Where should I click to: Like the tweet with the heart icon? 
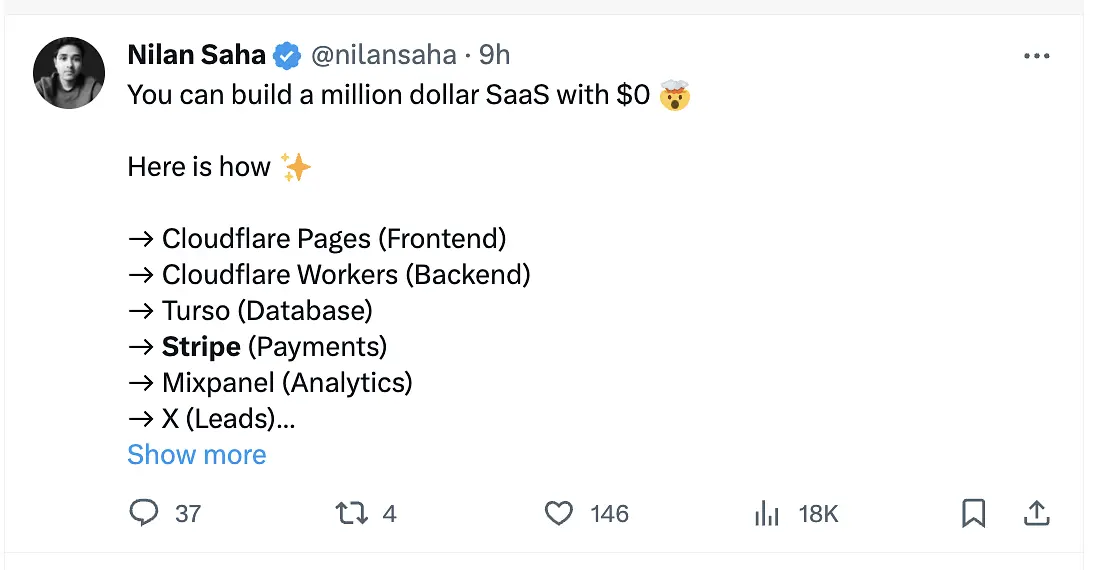click(558, 513)
